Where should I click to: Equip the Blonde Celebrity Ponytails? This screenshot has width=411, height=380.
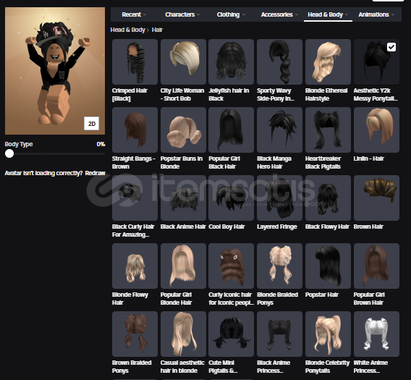click(x=328, y=334)
